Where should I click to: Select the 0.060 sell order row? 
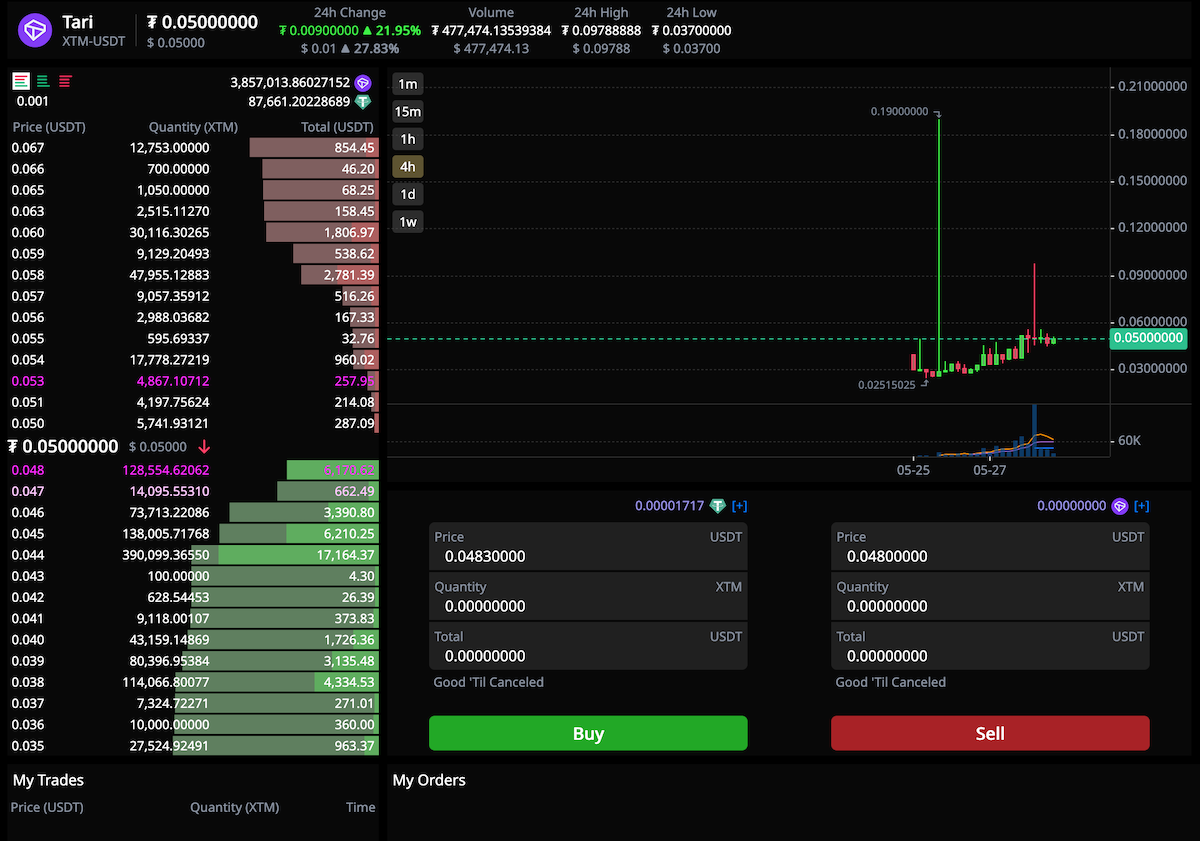193,232
